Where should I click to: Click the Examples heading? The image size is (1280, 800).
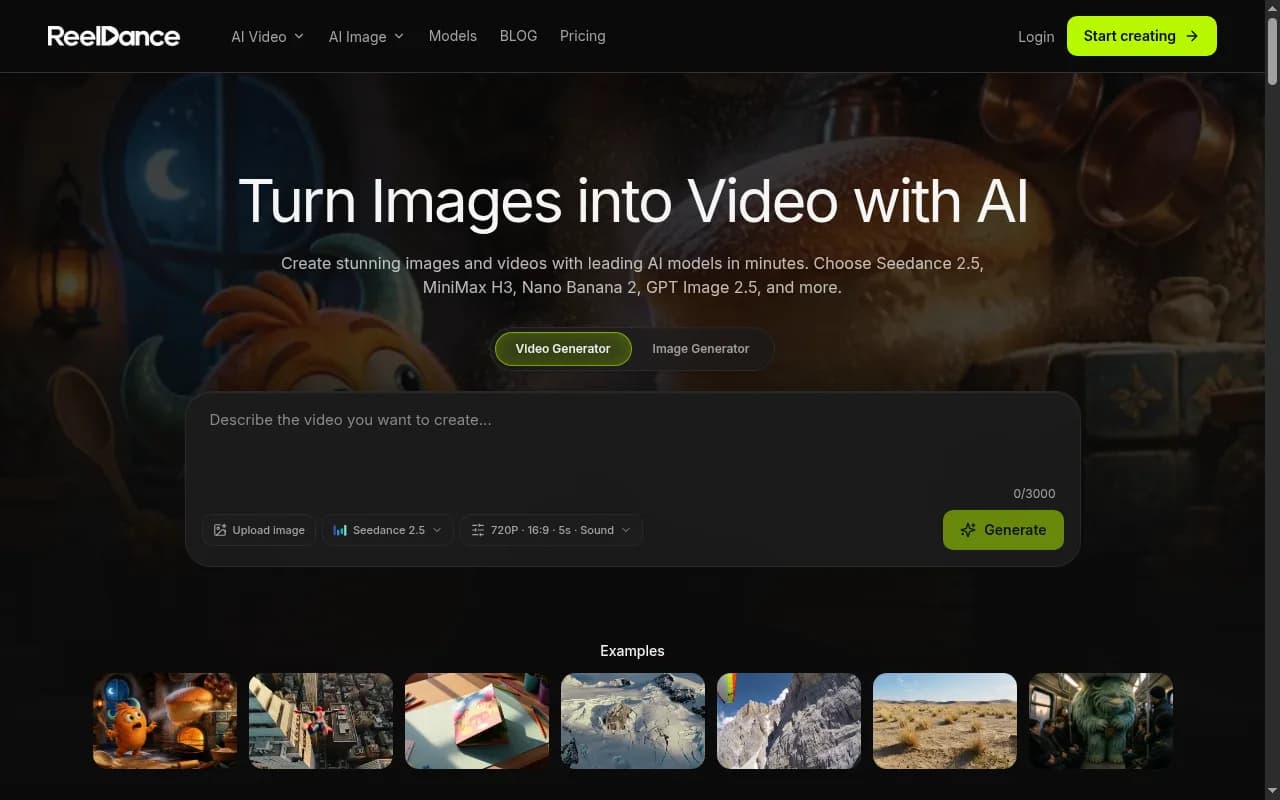click(x=632, y=651)
